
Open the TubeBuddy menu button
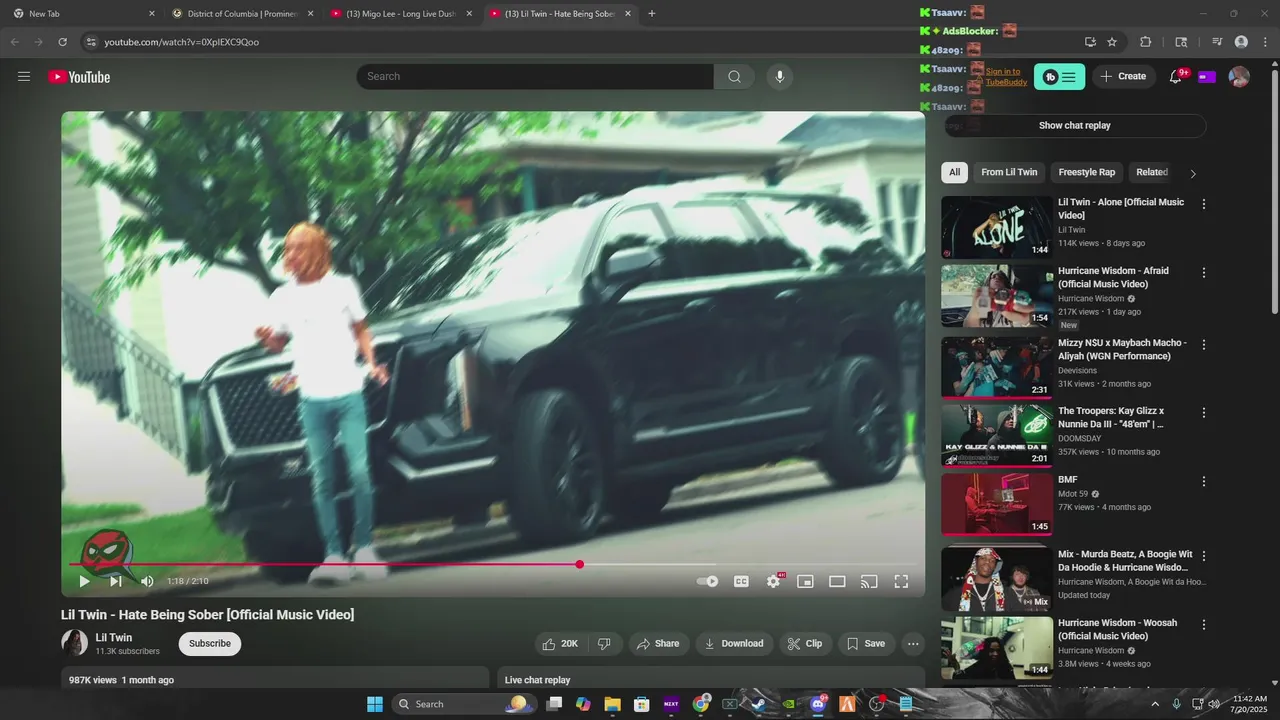(x=1059, y=77)
